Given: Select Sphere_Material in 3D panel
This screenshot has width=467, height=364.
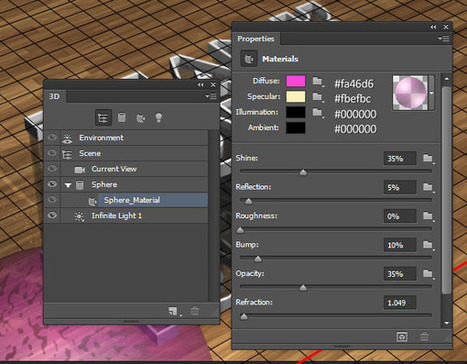Looking at the screenshot, I should click(126, 200).
